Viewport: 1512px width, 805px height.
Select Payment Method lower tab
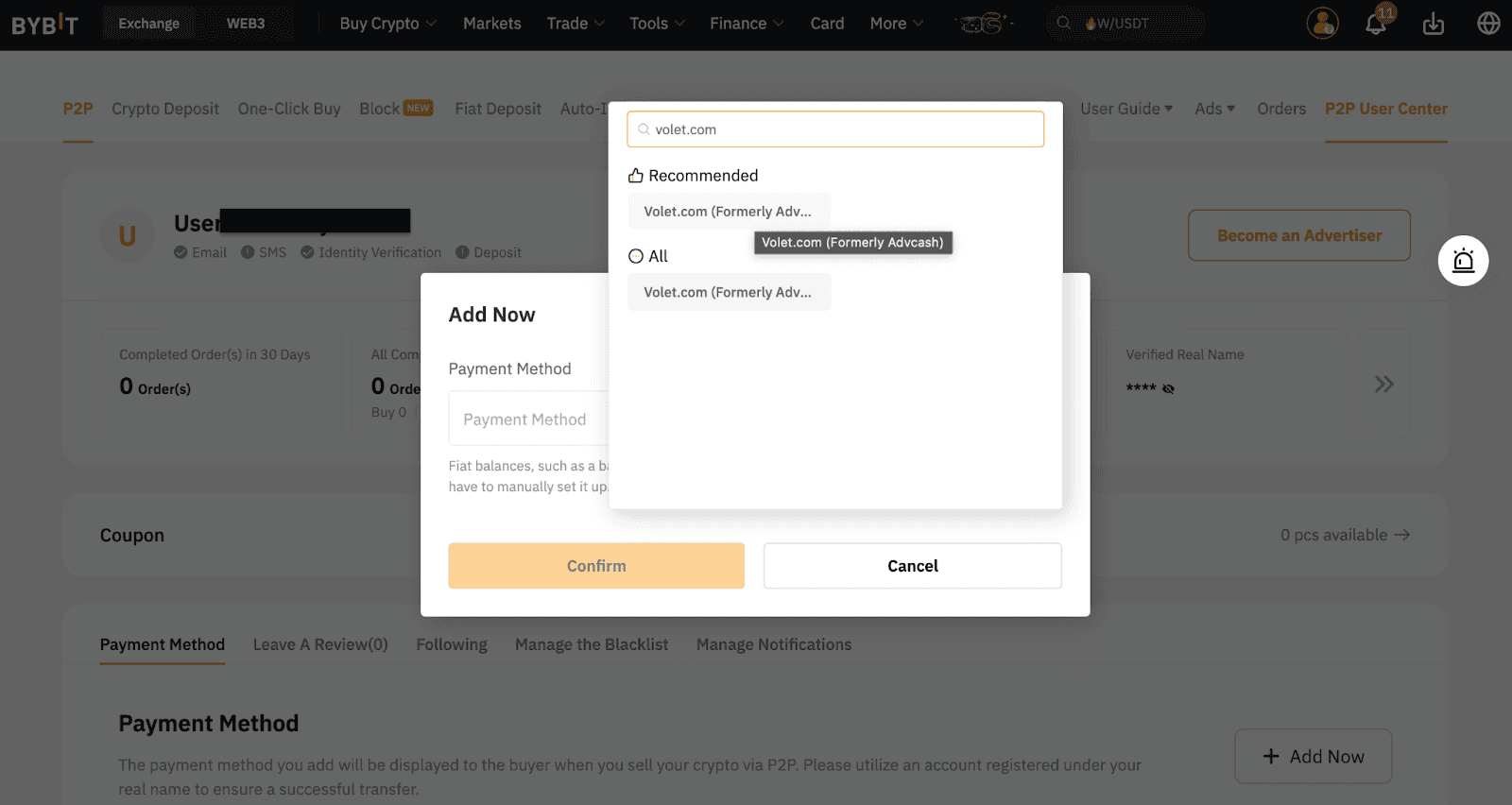tap(163, 644)
